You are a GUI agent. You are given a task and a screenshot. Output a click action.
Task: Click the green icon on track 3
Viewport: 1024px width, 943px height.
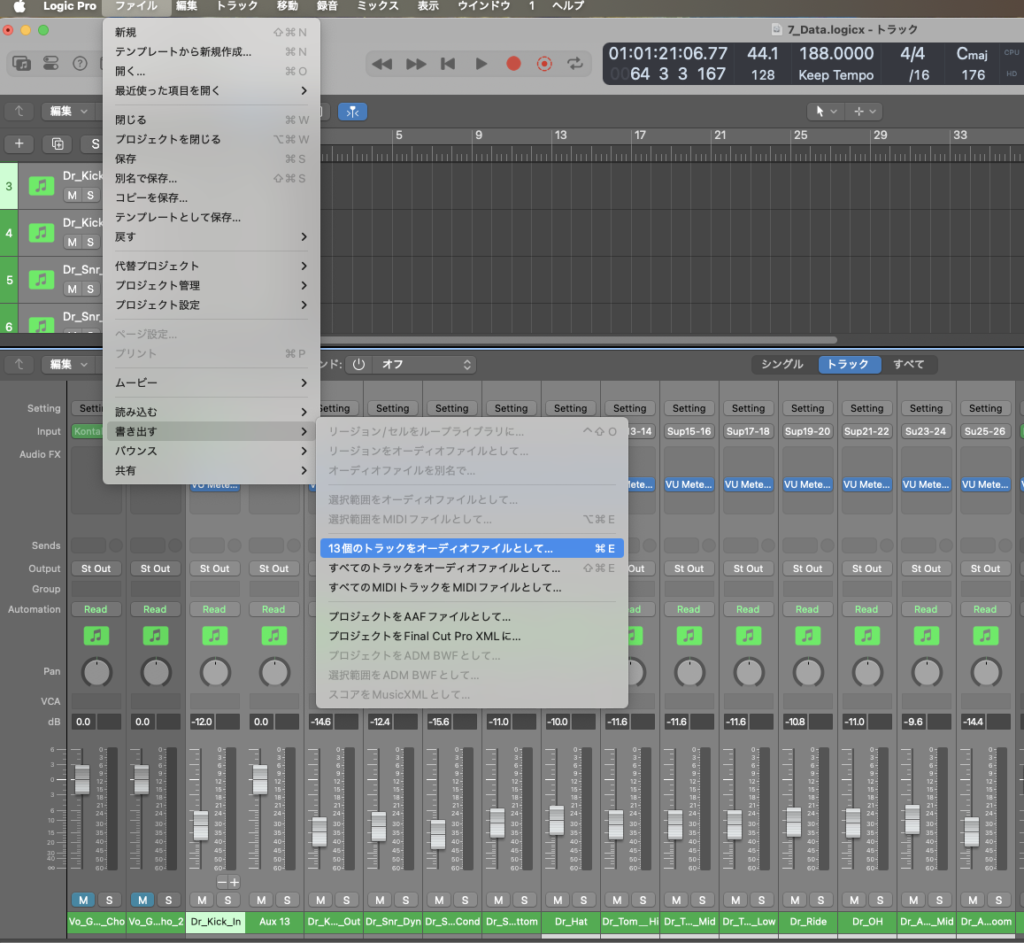(41, 185)
